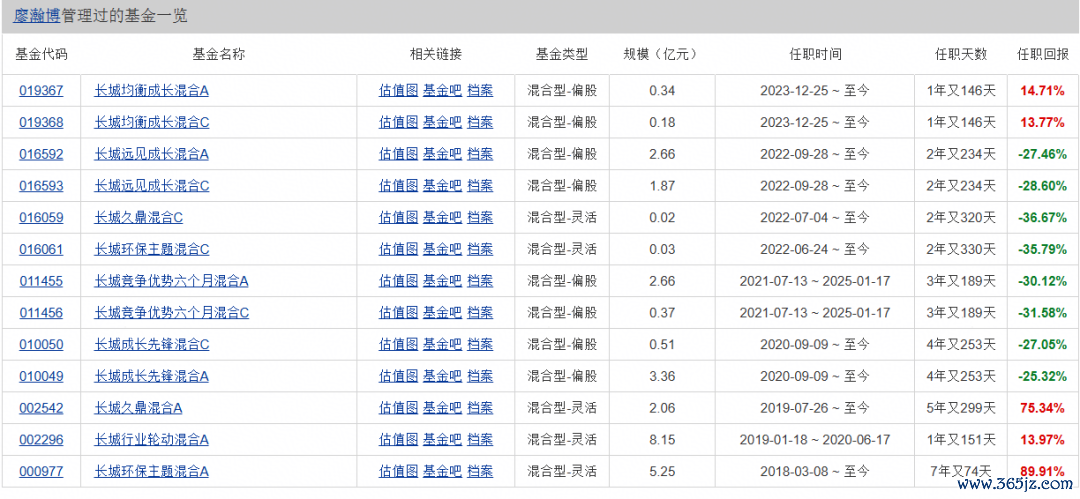Open fund code 019367 link
This screenshot has width=1080, height=499.
coord(41,90)
